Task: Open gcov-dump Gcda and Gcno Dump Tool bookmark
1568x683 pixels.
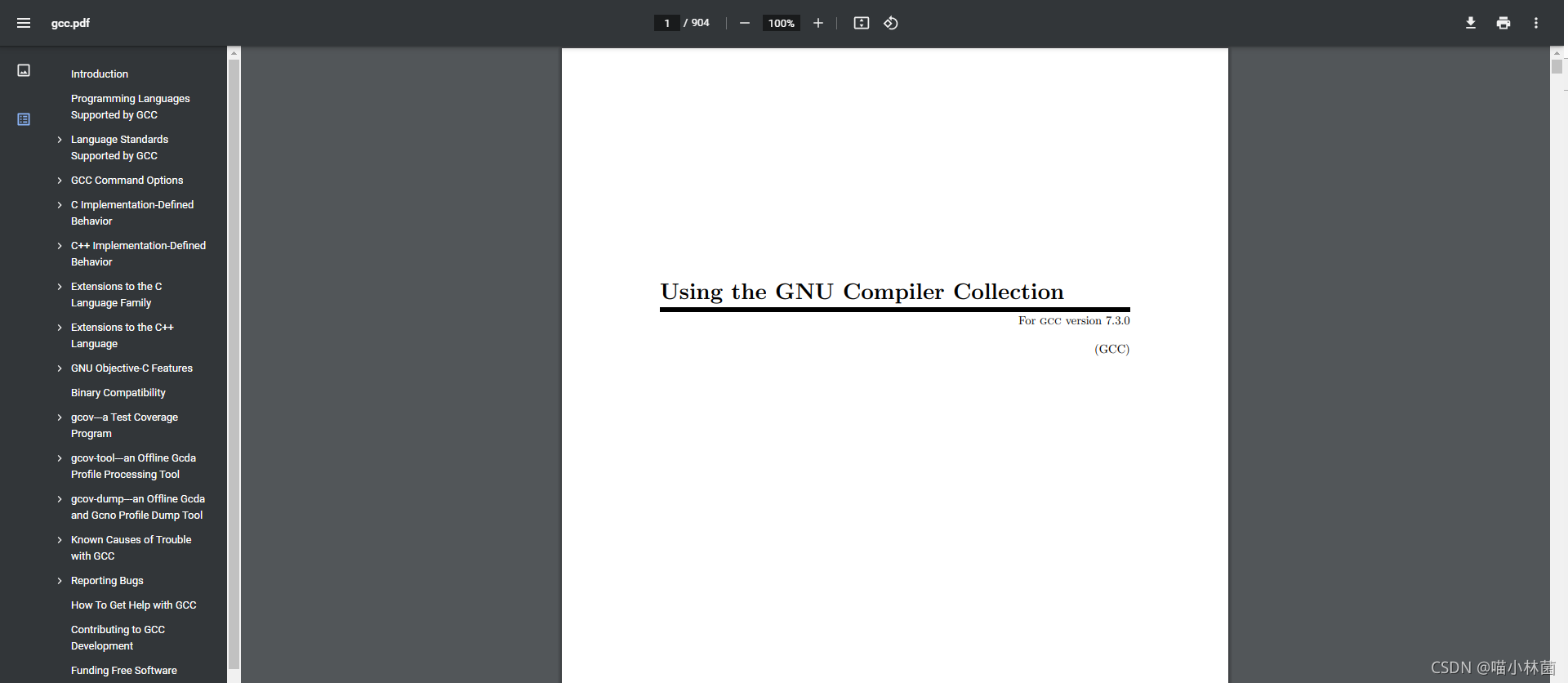Action: pyautogui.click(x=138, y=507)
